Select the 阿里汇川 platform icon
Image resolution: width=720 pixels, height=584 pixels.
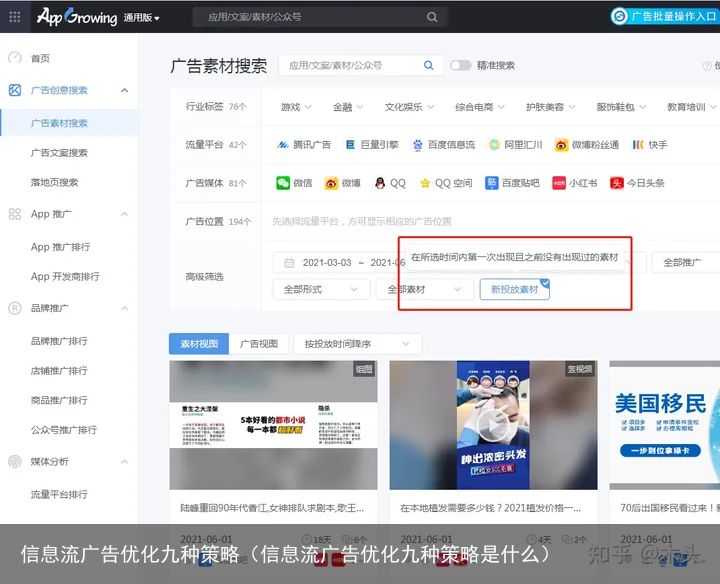[494, 145]
